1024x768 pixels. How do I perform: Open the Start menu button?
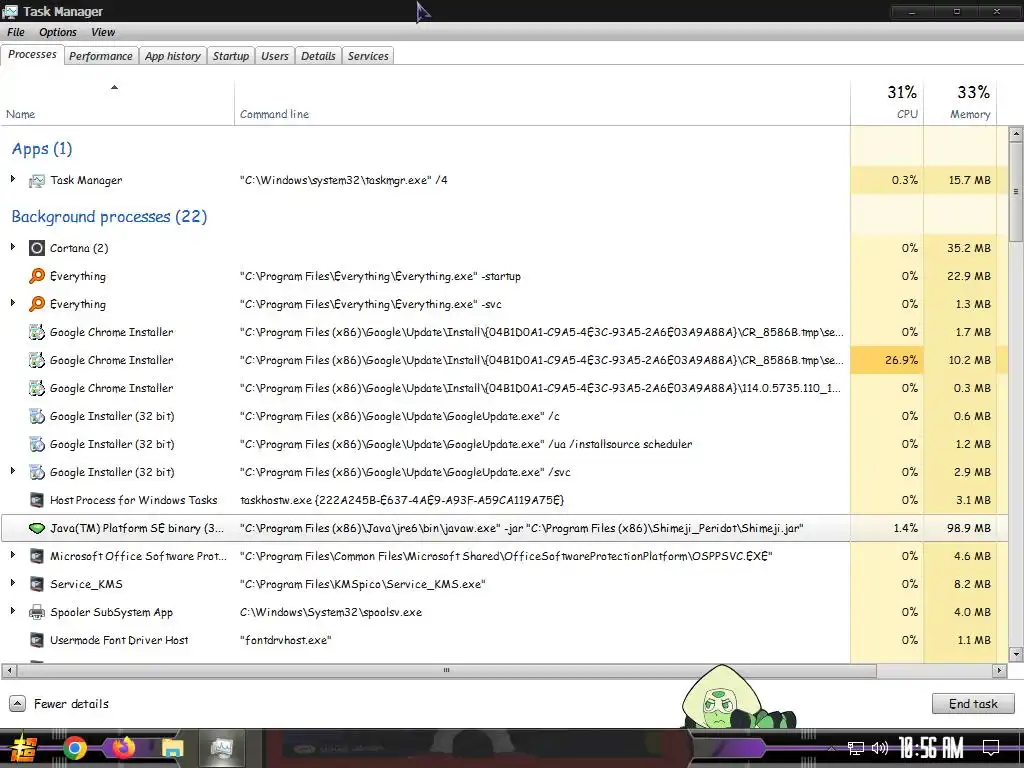tap(24, 749)
